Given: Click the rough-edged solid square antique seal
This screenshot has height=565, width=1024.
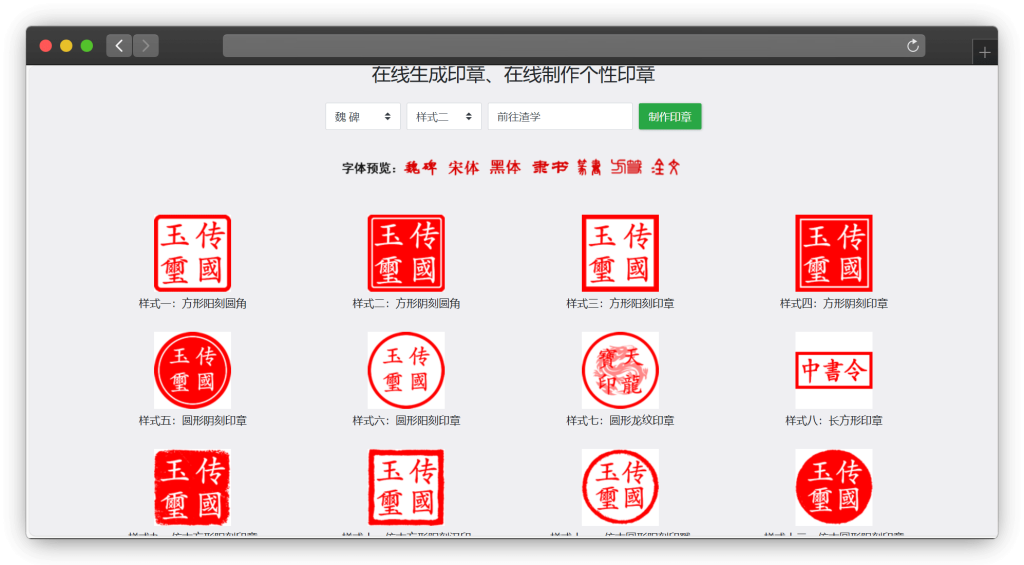Looking at the screenshot, I should click(x=192, y=487).
